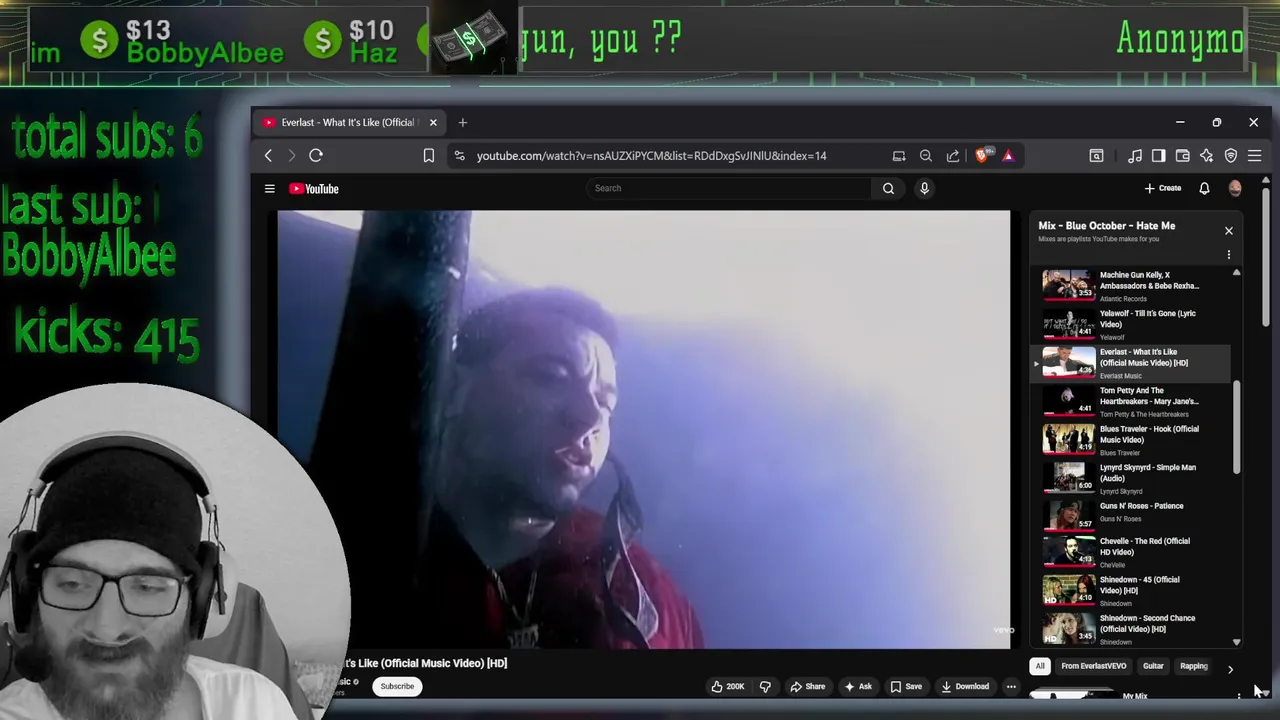
Task: Bookmark this page in address bar
Action: 428,156
